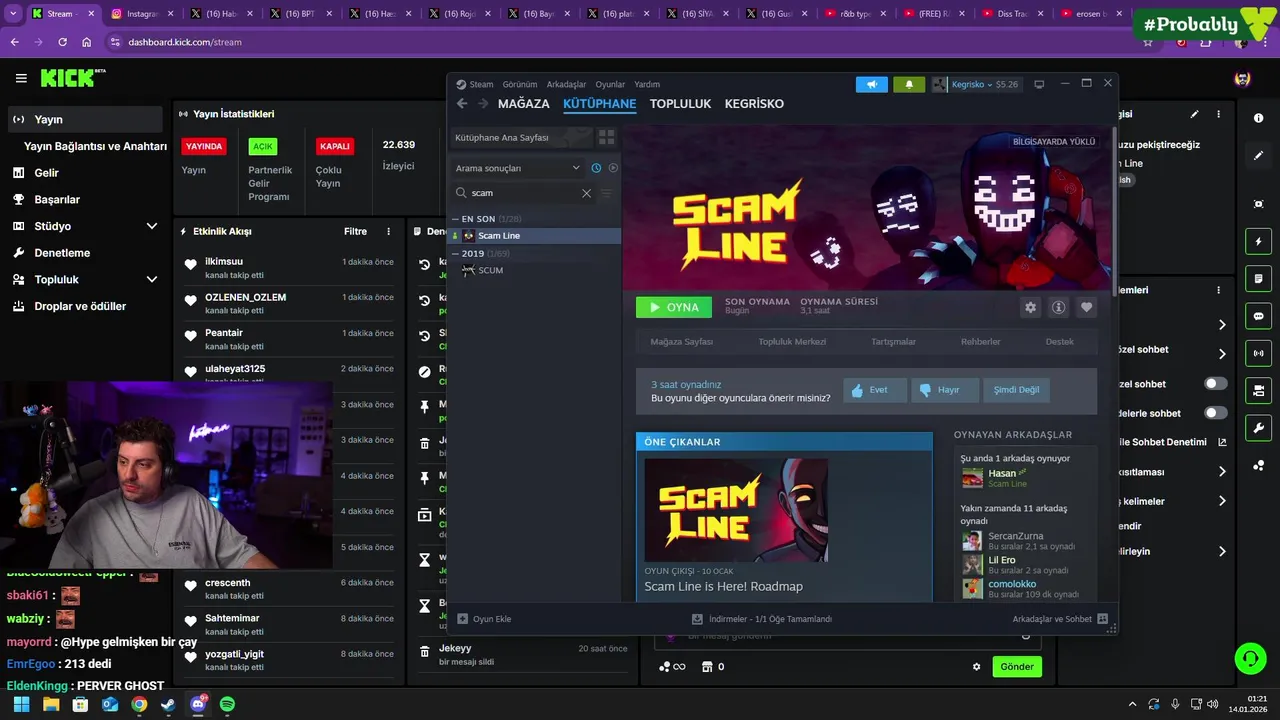Click the lightning bolt icon in Kick right sidebar
The height and width of the screenshot is (720, 1280).
(1258, 241)
